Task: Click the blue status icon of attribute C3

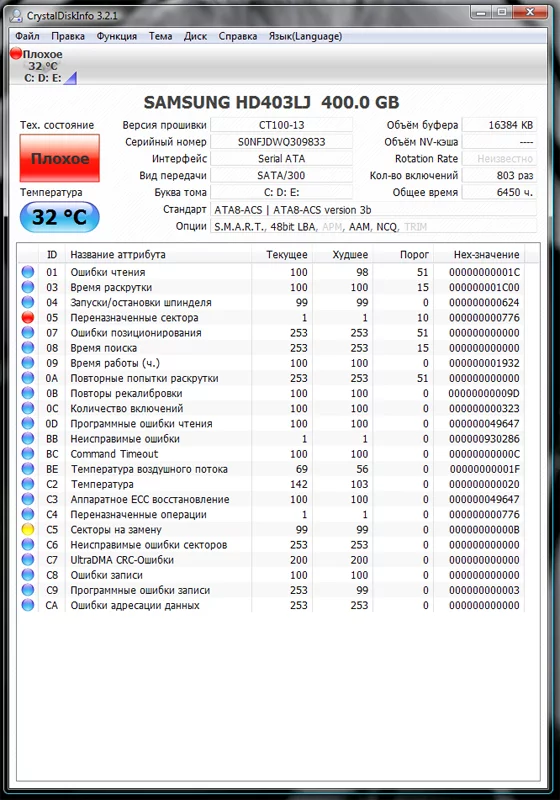Action: tap(28, 499)
